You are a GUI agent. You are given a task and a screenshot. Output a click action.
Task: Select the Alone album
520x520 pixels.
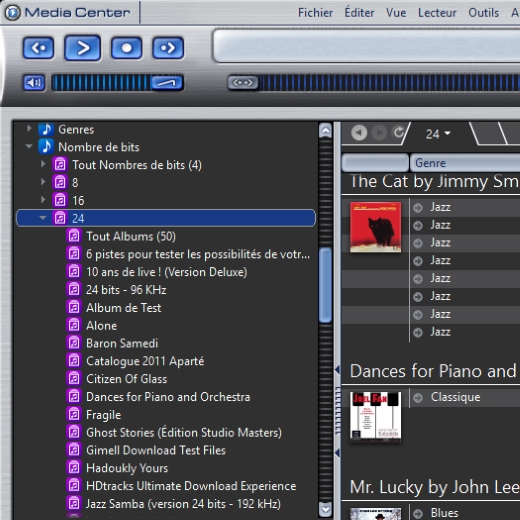click(x=101, y=326)
